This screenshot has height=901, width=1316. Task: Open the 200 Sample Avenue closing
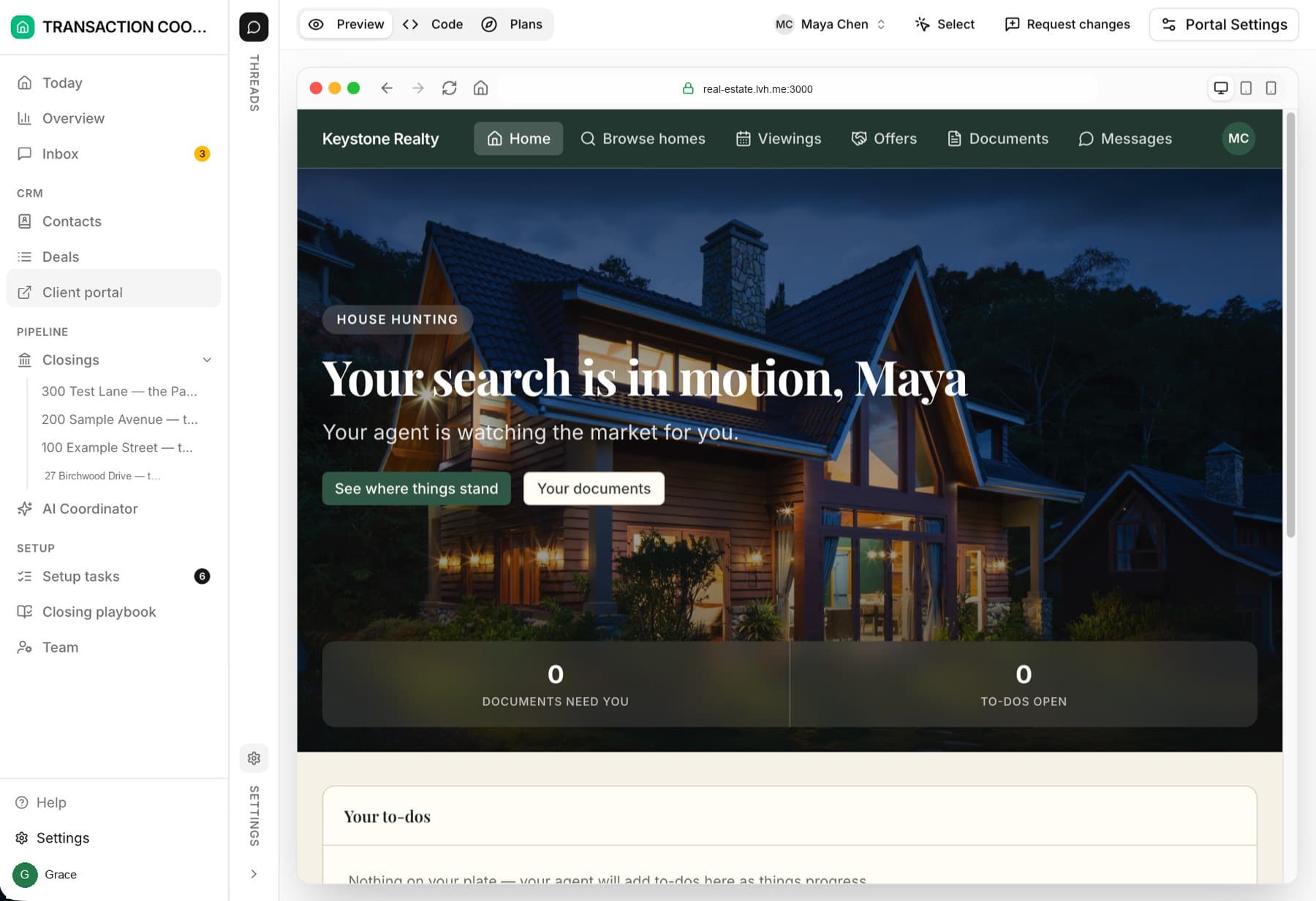click(119, 419)
